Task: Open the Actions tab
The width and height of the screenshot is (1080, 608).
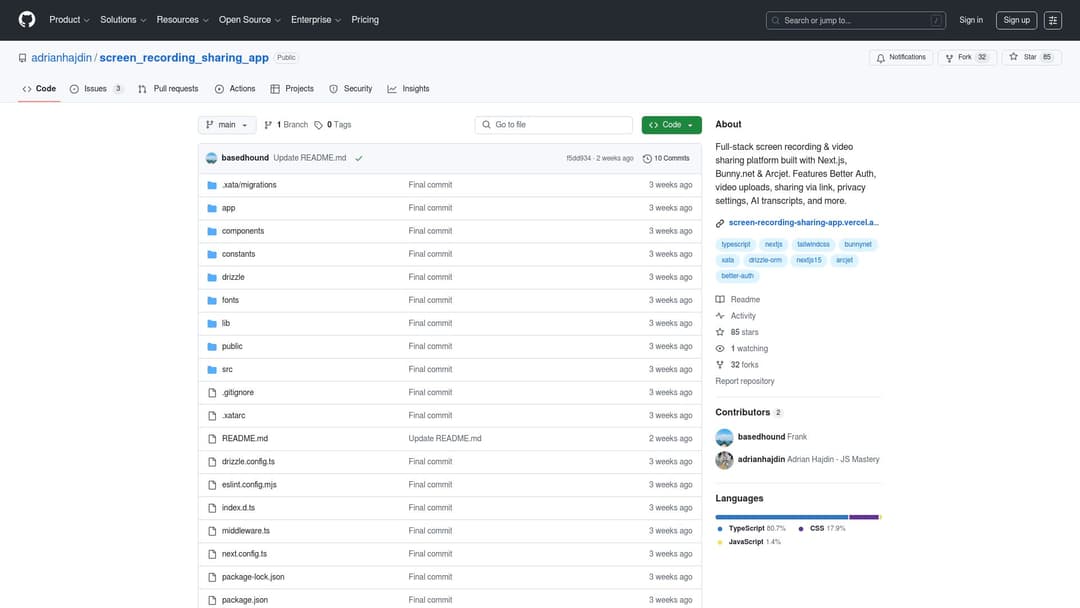Action: click(x=235, y=89)
